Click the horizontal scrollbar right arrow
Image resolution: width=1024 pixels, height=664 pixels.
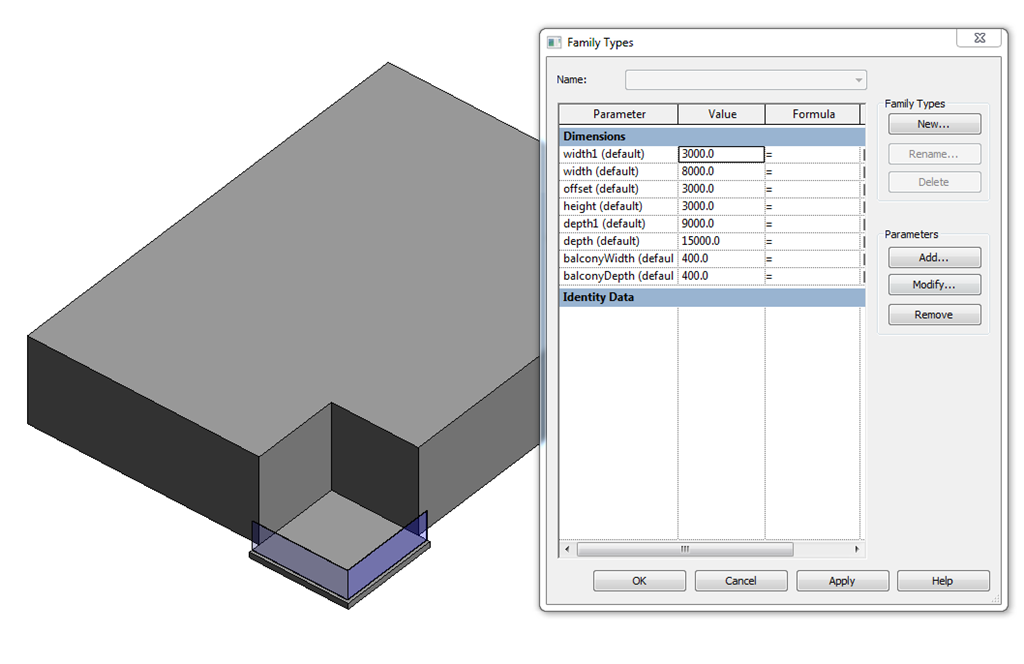click(857, 549)
